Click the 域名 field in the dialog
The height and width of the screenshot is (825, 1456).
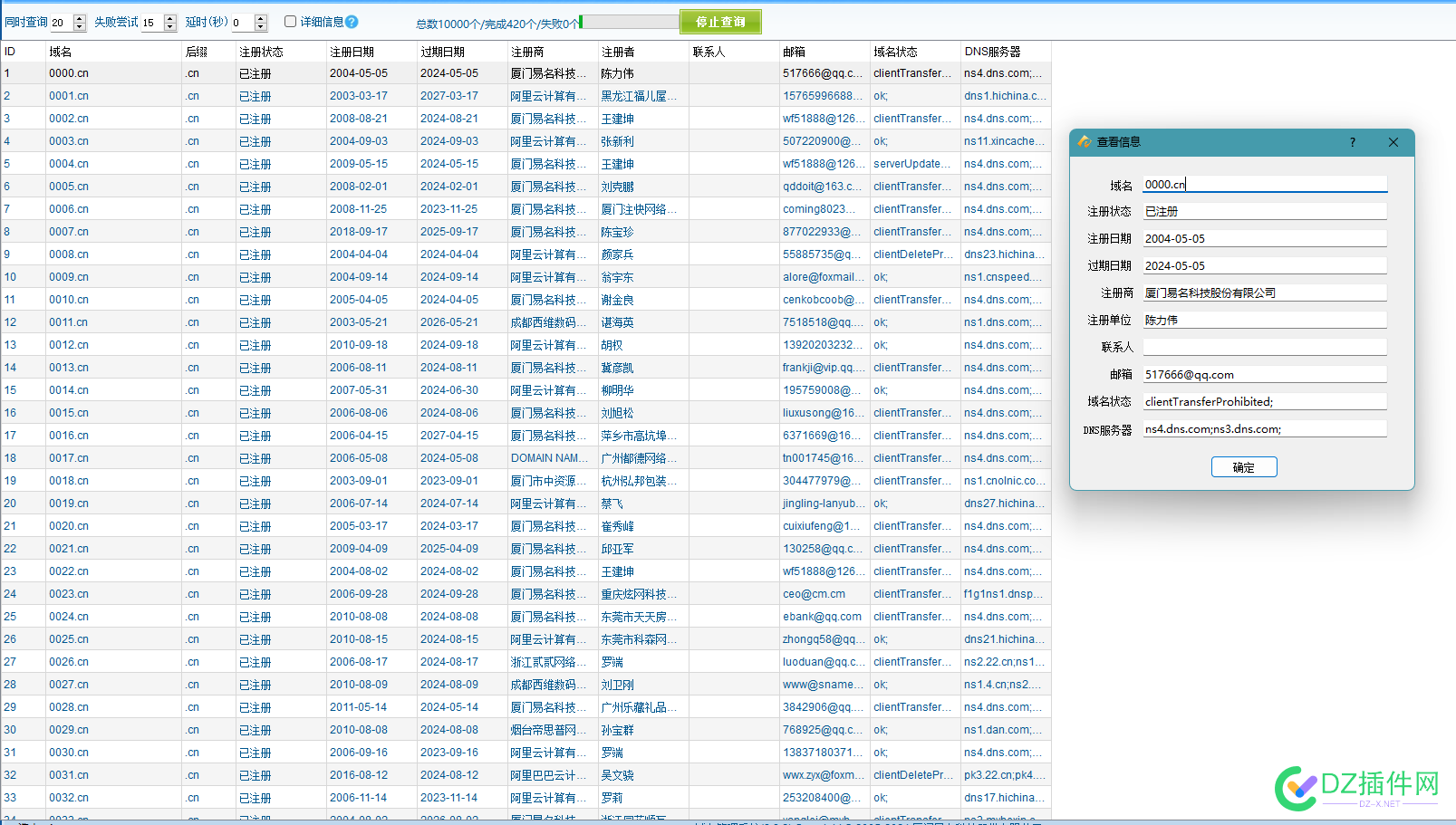[x=1265, y=184]
